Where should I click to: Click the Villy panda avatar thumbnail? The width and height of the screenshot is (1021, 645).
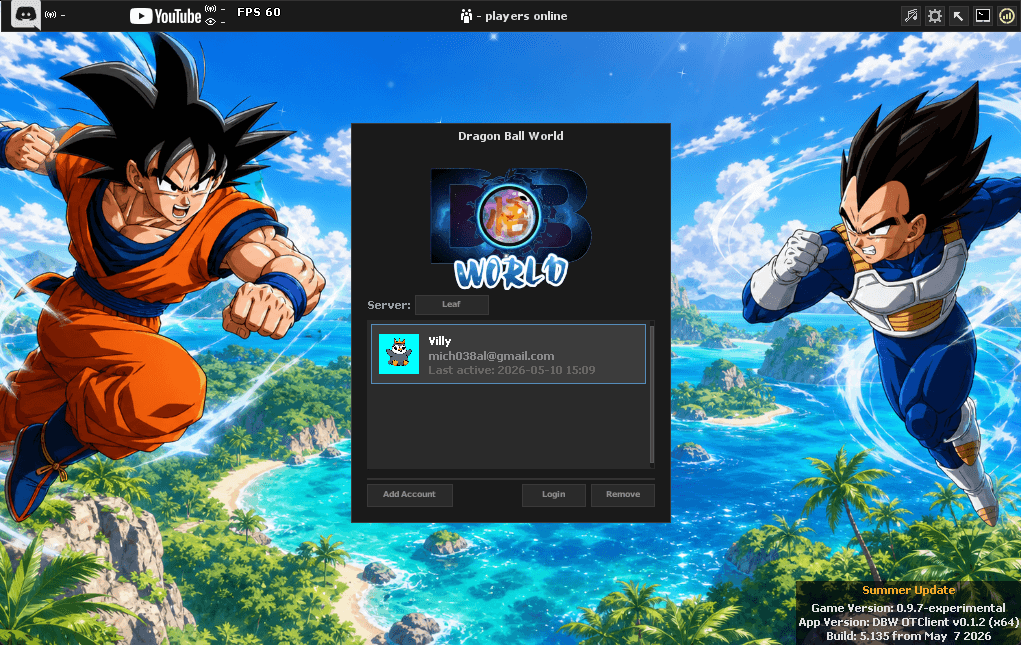(399, 354)
